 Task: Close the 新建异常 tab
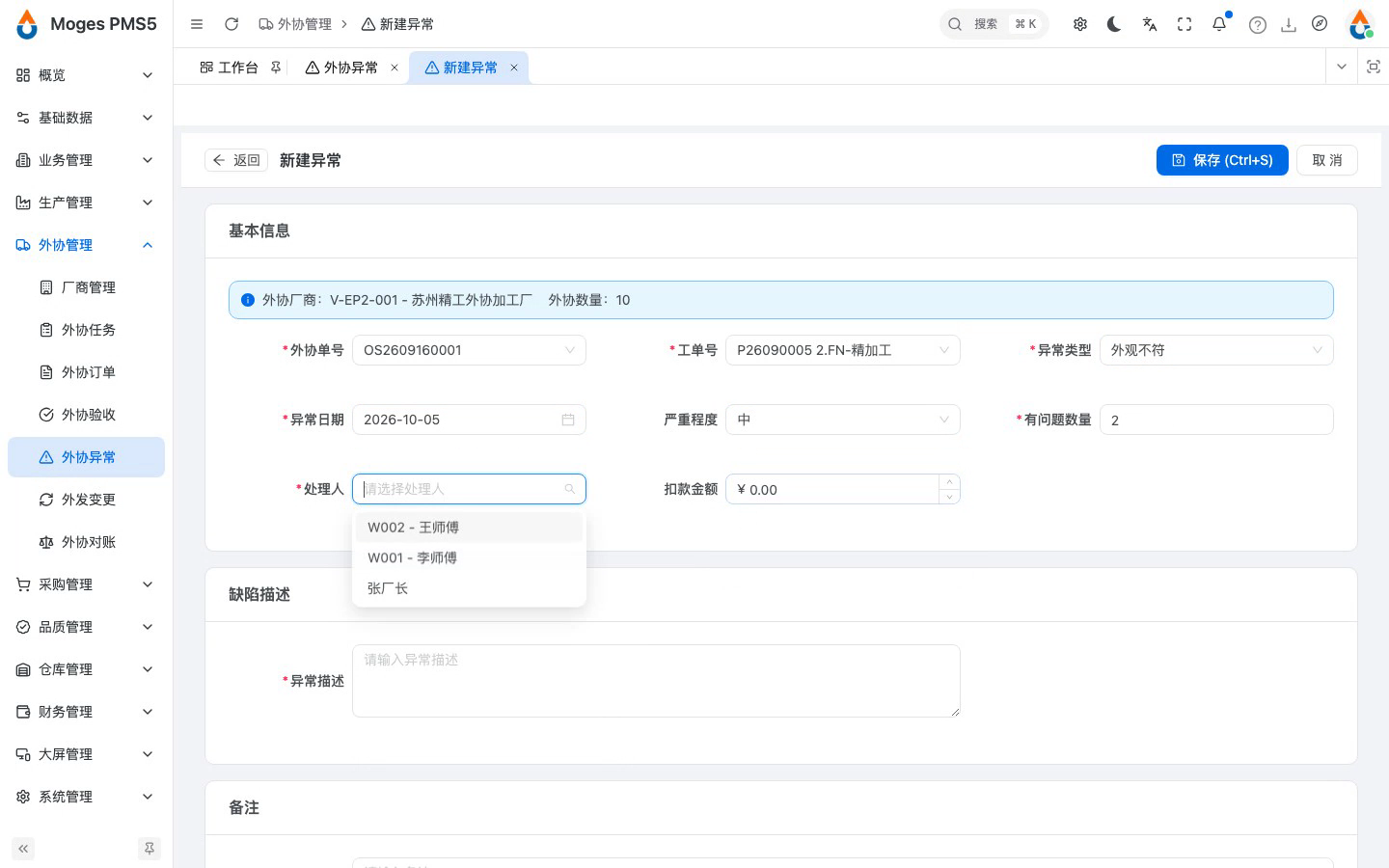point(514,68)
